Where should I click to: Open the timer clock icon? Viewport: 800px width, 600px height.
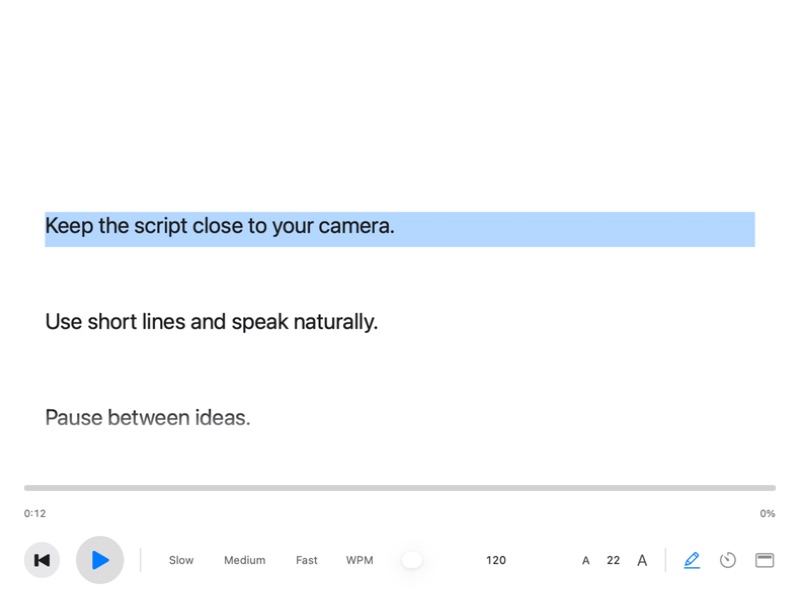pos(728,560)
